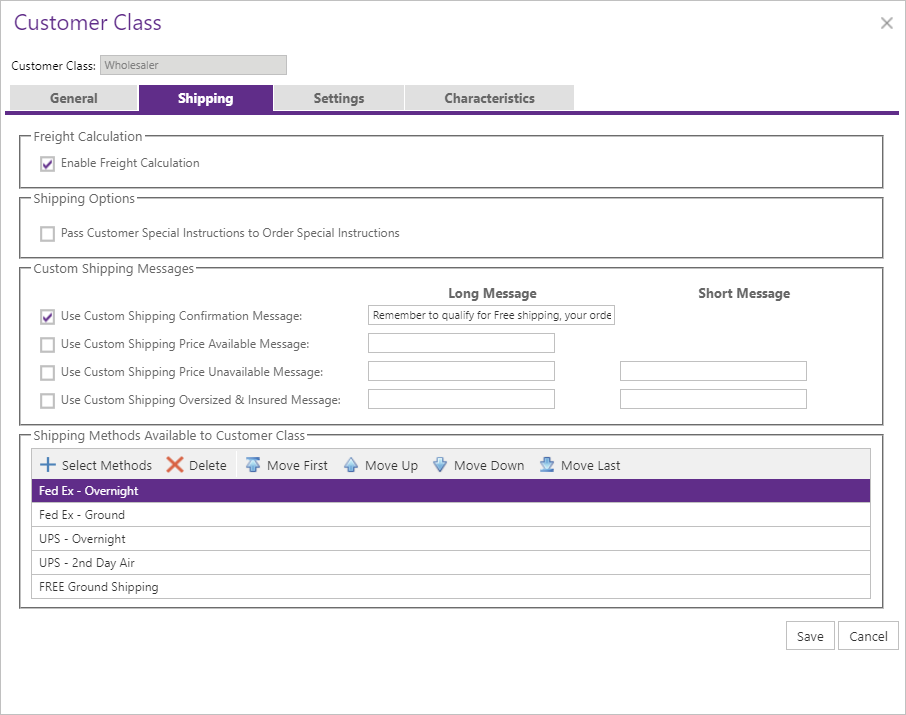Click the Move Down arrow icon
Screen dimensions: 906x715
440,465
